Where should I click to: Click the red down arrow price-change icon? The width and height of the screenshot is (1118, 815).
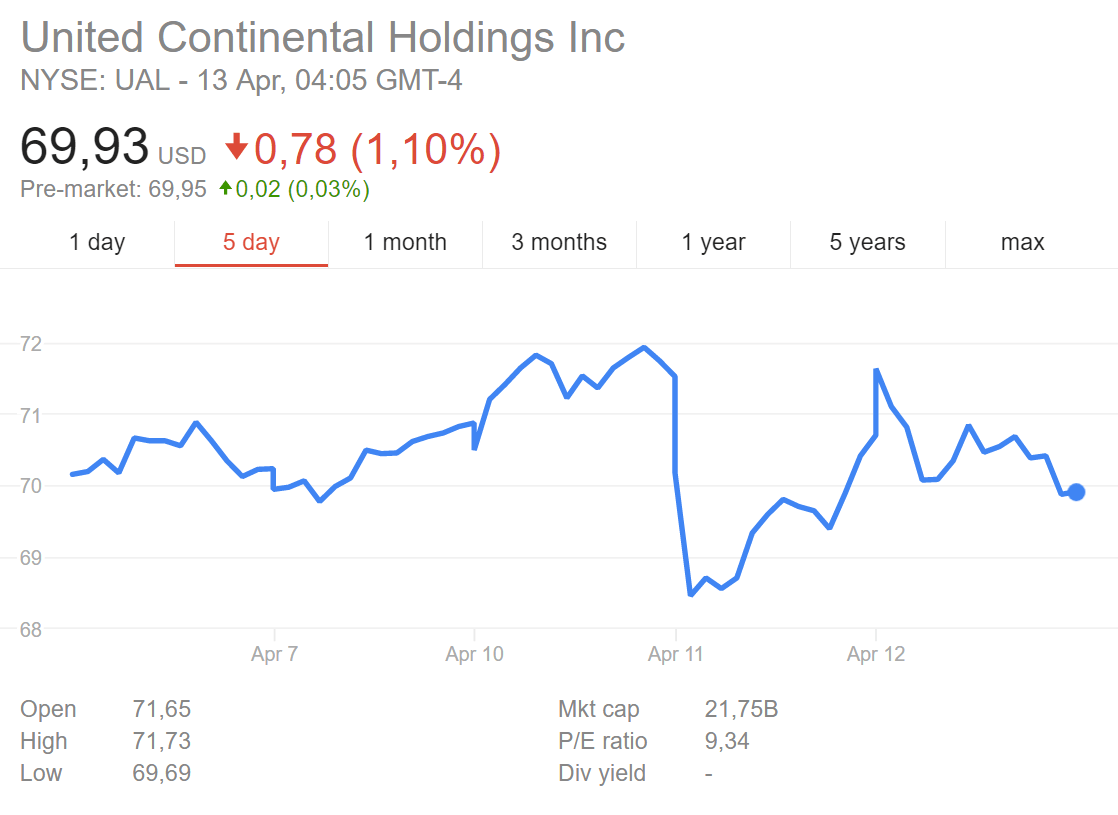pos(236,149)
